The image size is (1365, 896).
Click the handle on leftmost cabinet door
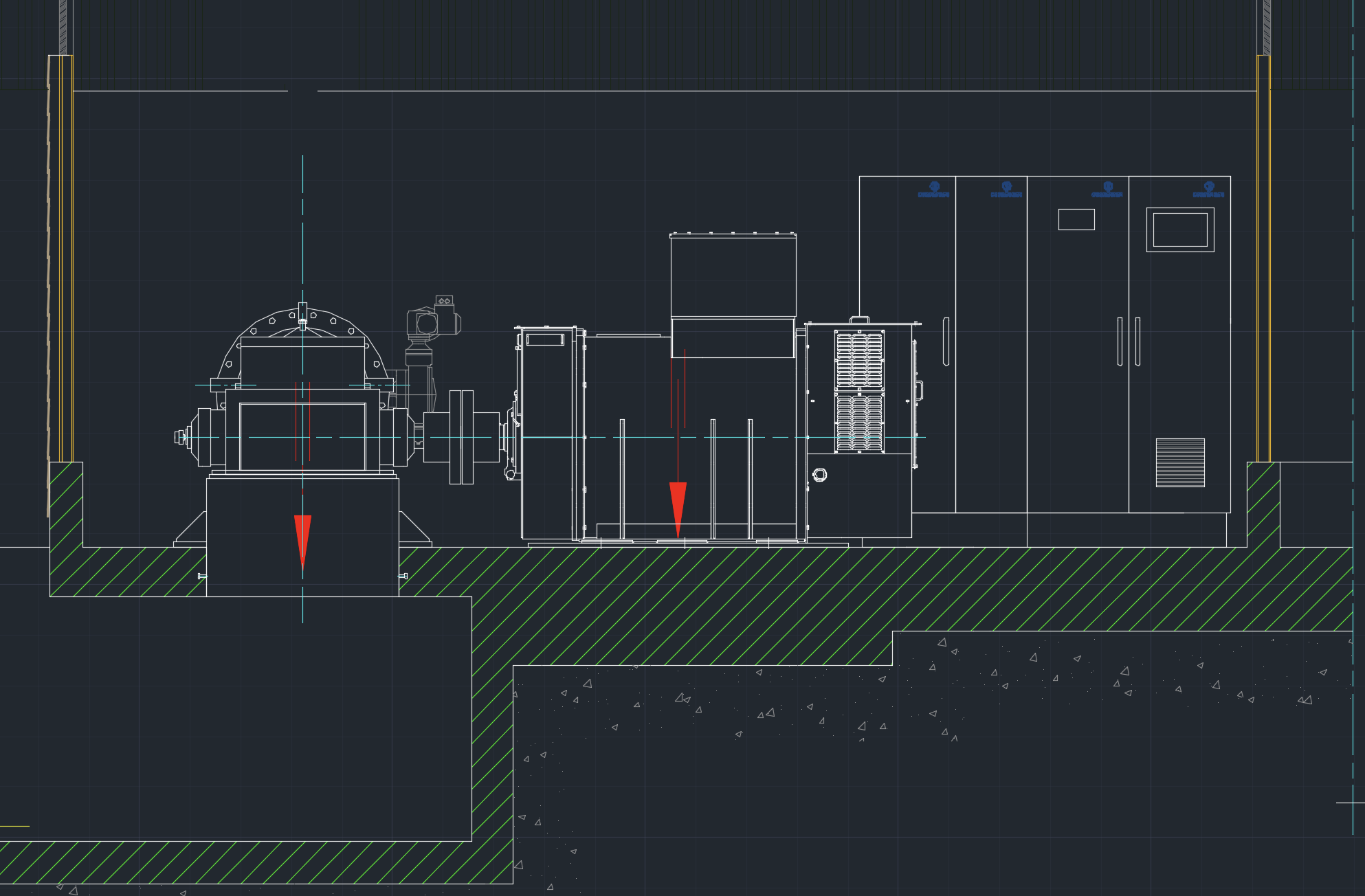(946, 341)
